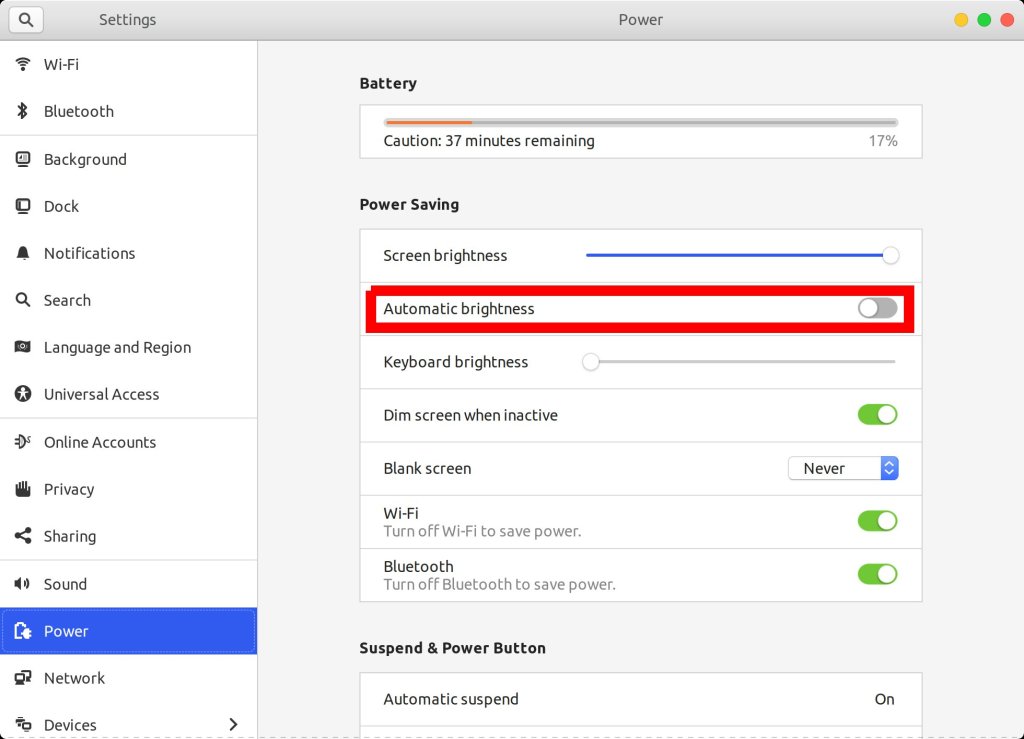Image resolution: width=1024 pixels, height=739 pixels.
Task: Click the Notifications bell icon
Action: point(23,253)
